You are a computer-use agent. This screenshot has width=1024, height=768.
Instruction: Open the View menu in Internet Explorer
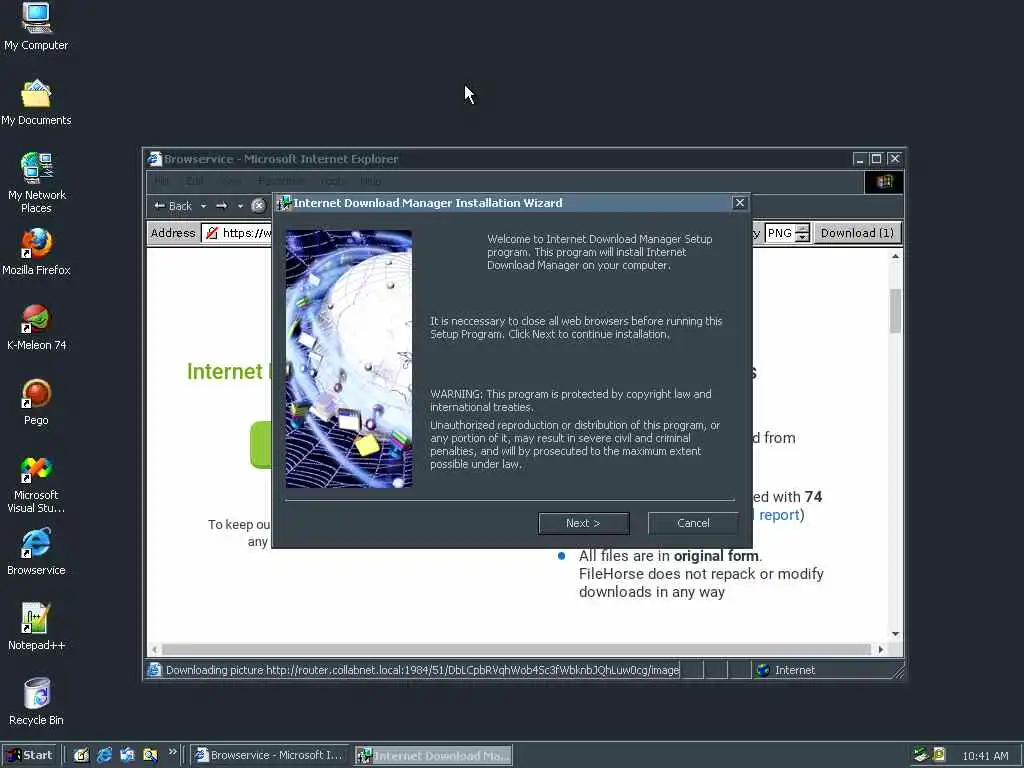[x=230, y=181]
